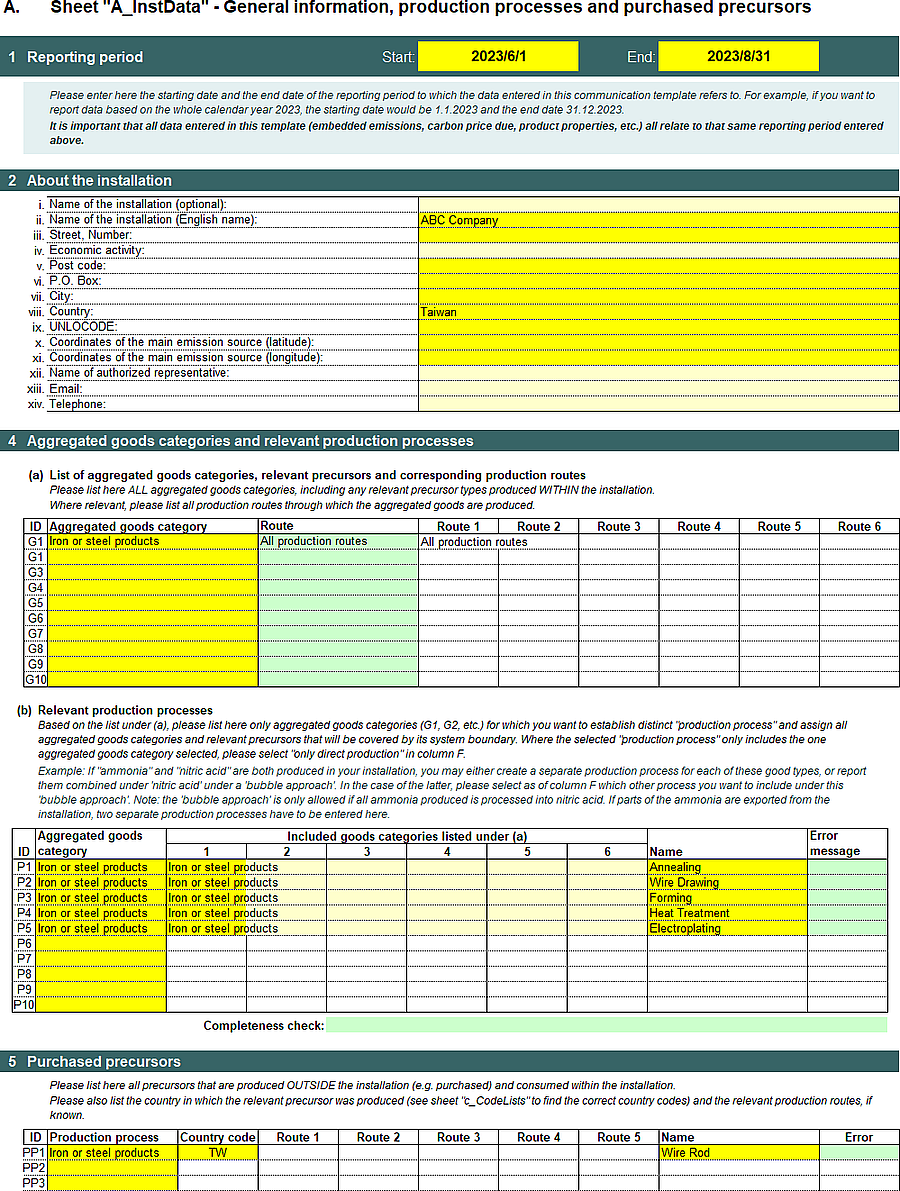Select the empty P10 aggregated goods category cell
Viewport: 900px width, 1191px height.
(x=101, y=1005)
